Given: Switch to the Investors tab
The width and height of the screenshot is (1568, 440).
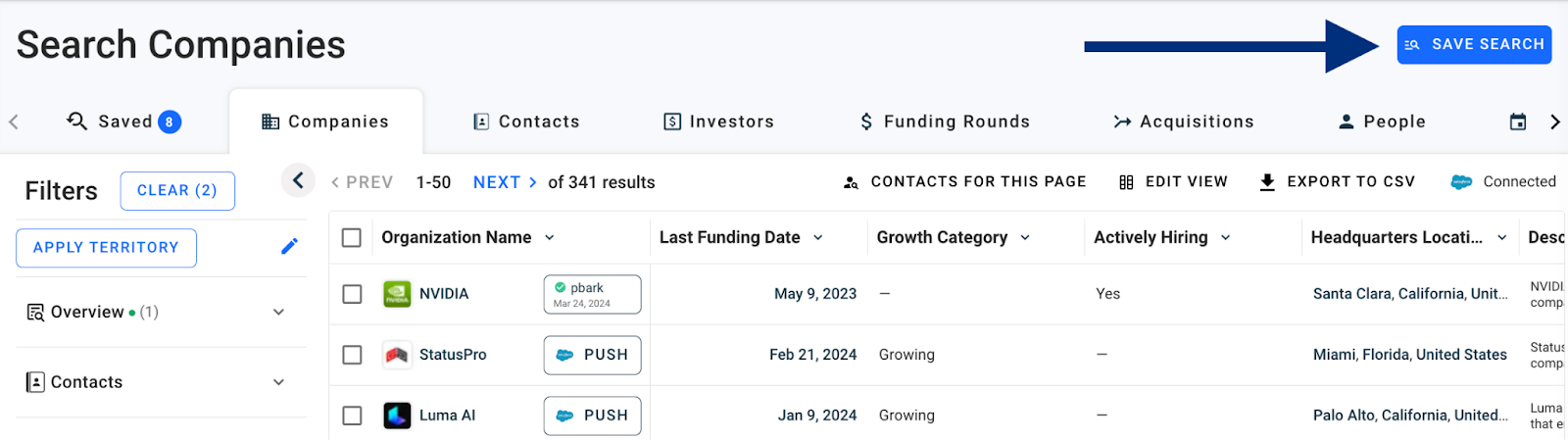Looking at the screenshot, I should click(718, 122).
